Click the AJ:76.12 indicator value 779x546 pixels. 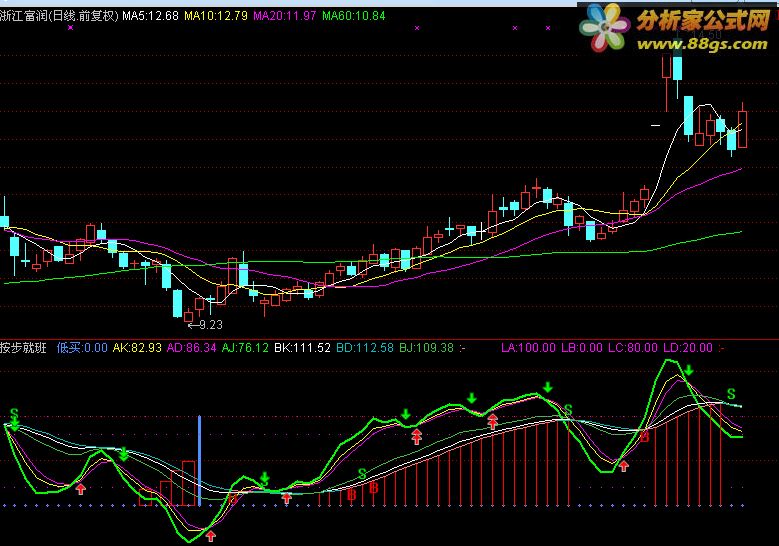(245, 348)
